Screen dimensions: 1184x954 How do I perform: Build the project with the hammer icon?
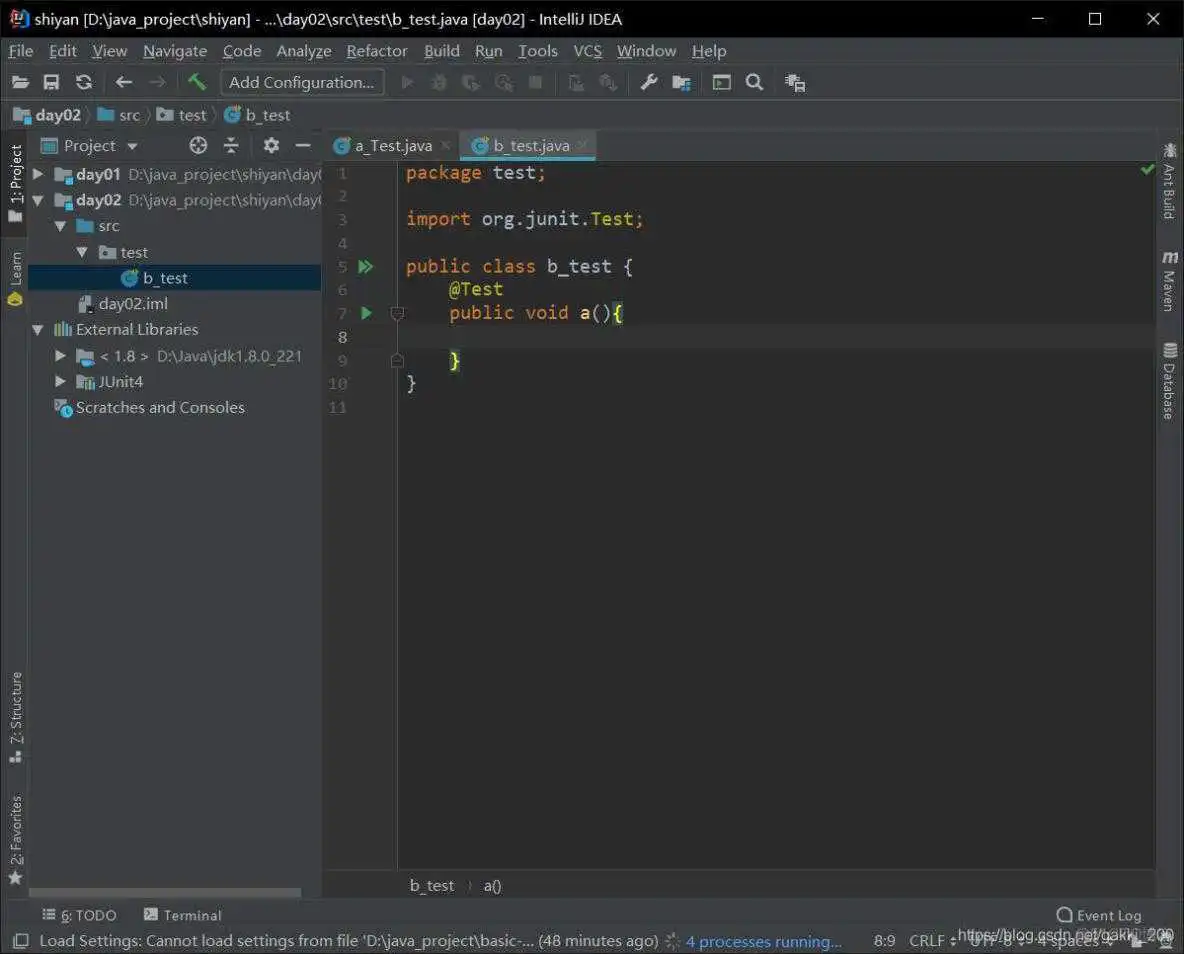point(196,82)
